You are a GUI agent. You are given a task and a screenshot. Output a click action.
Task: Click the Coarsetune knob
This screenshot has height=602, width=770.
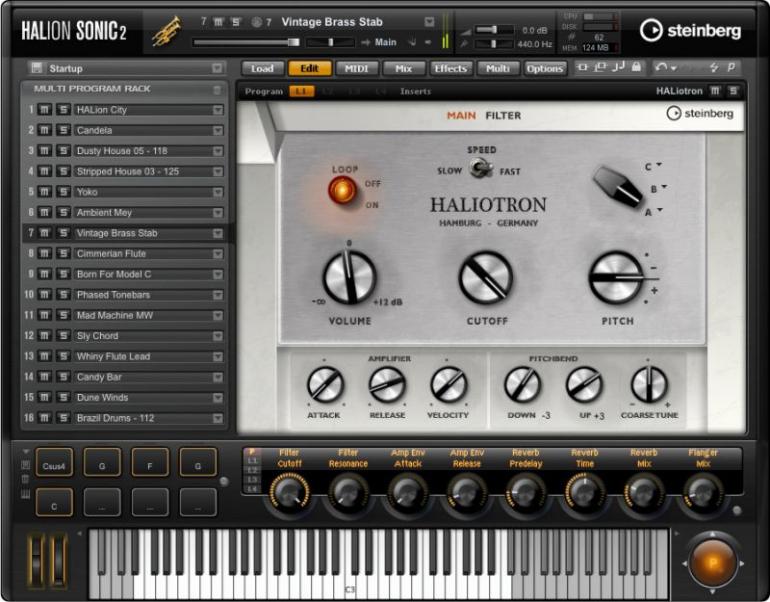tap(649, 384)
